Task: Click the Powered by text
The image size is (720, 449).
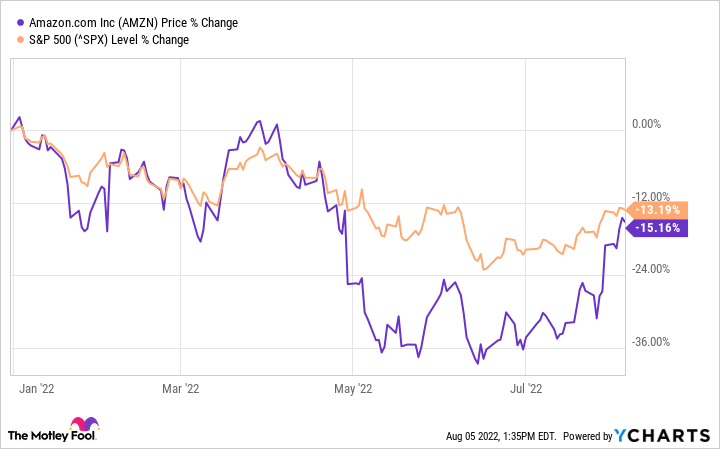Action: tap(590, 437)
